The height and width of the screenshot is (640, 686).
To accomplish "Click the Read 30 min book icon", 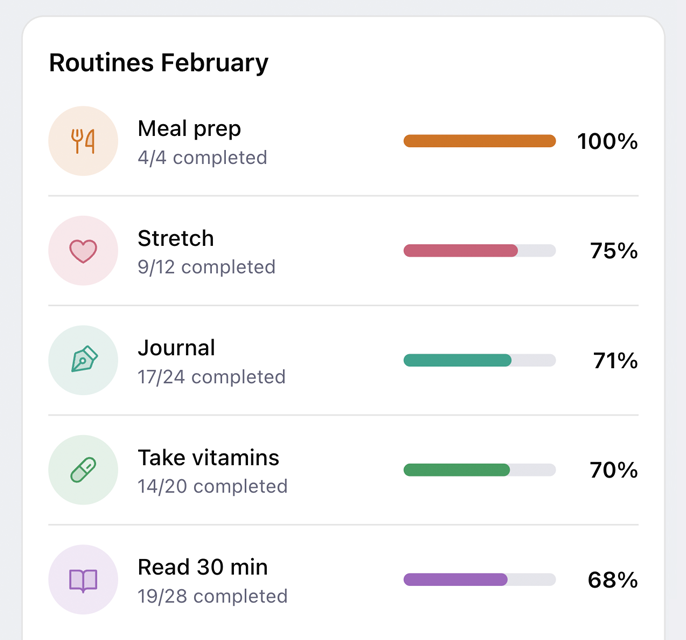I will pyautogui.click(x=83, y=579).
